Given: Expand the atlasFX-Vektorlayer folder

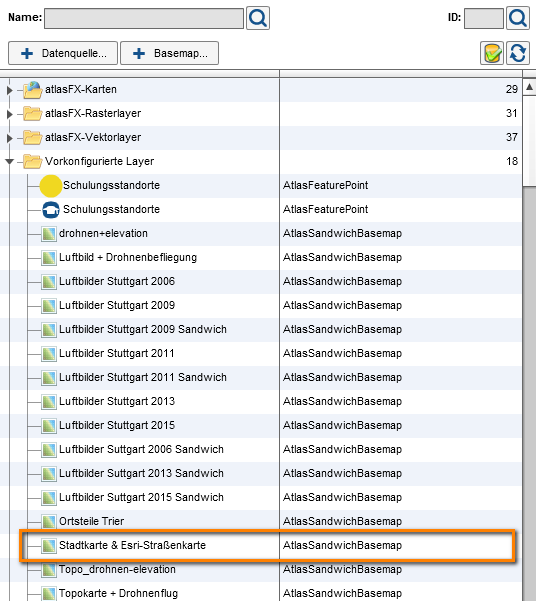Looking at the screenshot, I should pyautogui.click(x=10, y=138).
